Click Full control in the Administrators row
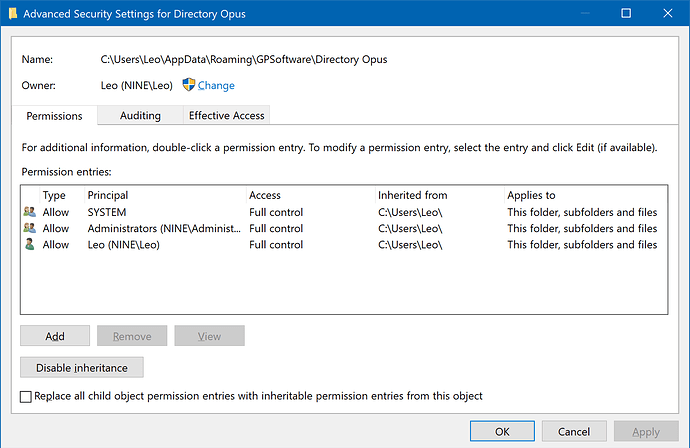This screenshot has width=690, height=448. click(x=276, y=228)
